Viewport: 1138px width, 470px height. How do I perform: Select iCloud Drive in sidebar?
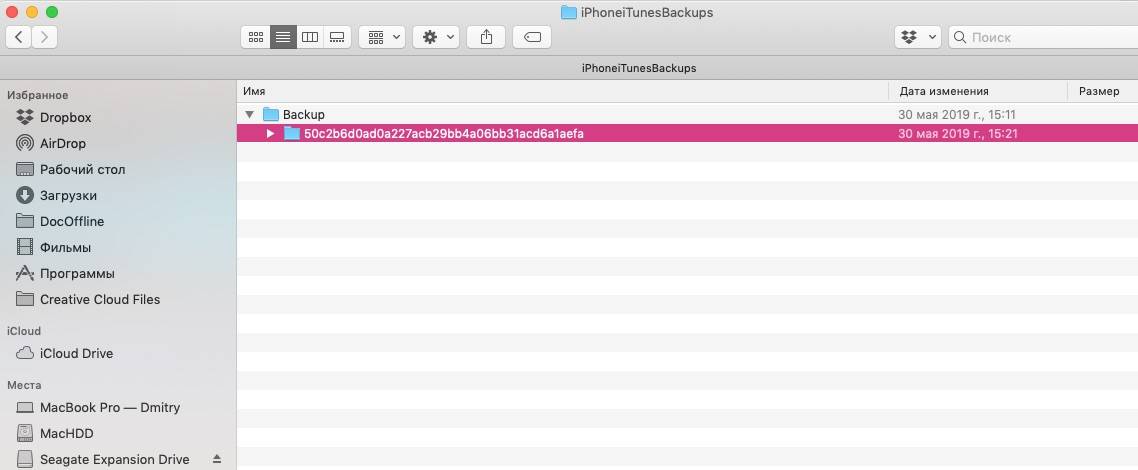pos(76,353)
